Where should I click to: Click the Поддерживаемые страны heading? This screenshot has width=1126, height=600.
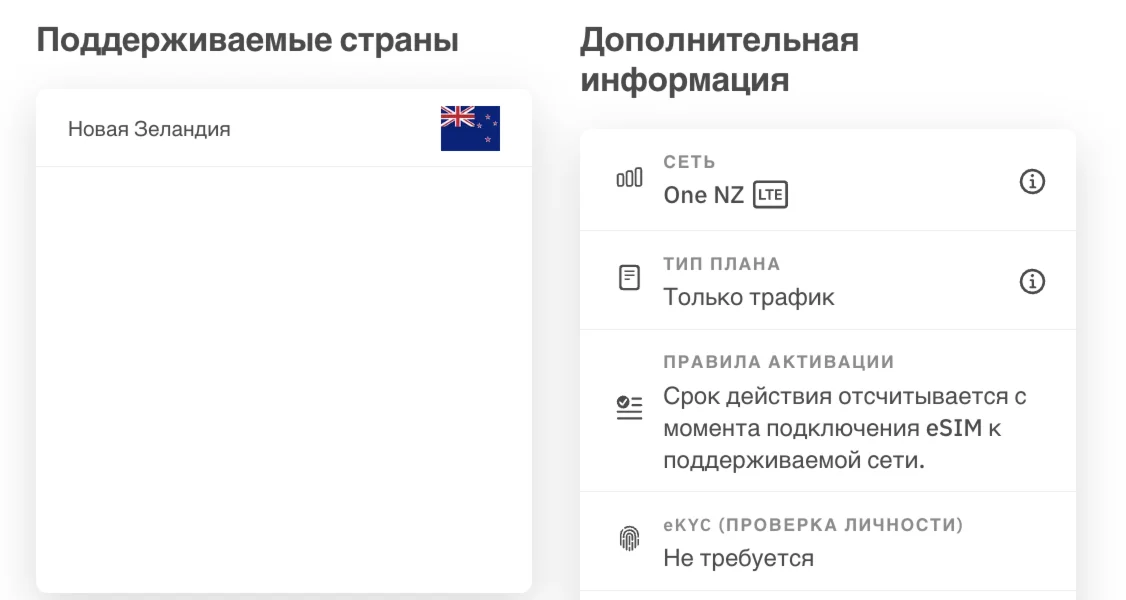point(247,42)
